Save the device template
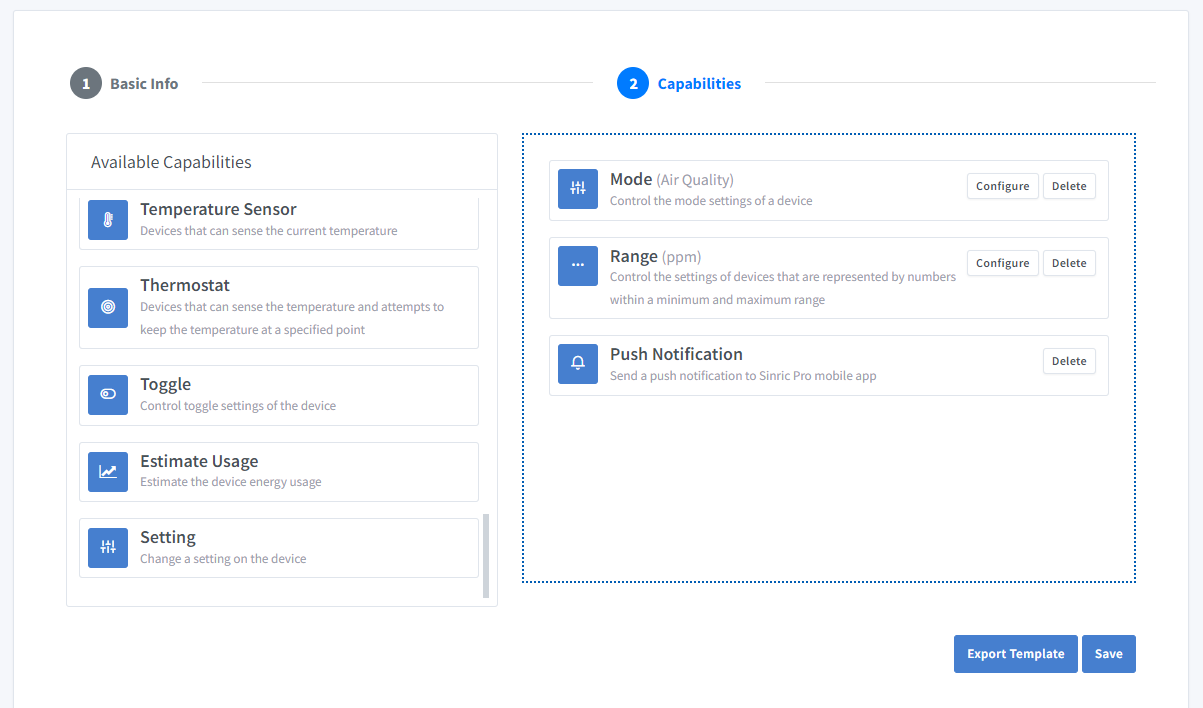The height and width of the screenshot is (708, 1203). click(x=1108, y=654)
